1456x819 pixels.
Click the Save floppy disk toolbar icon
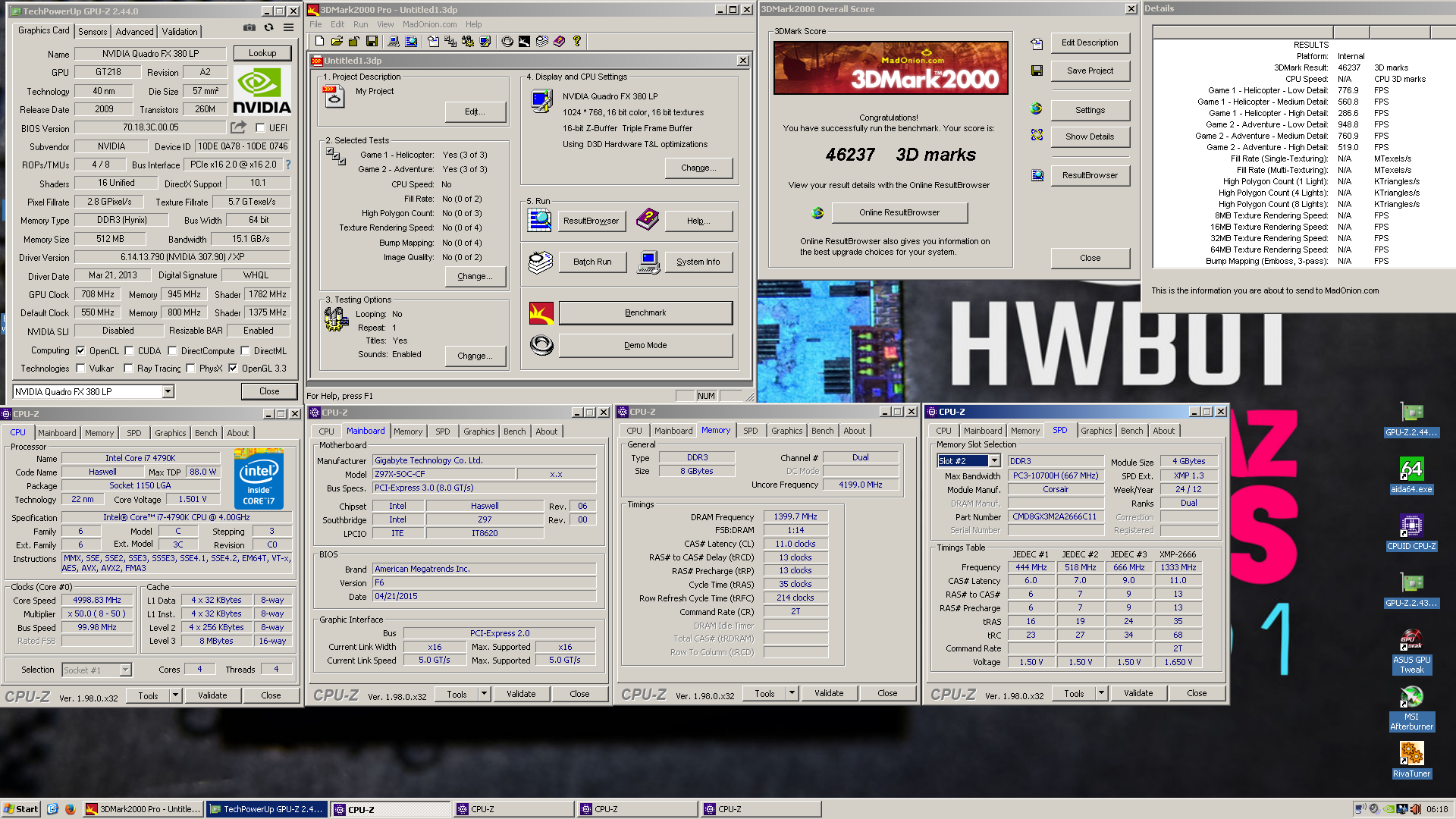[x=372, y=41]
